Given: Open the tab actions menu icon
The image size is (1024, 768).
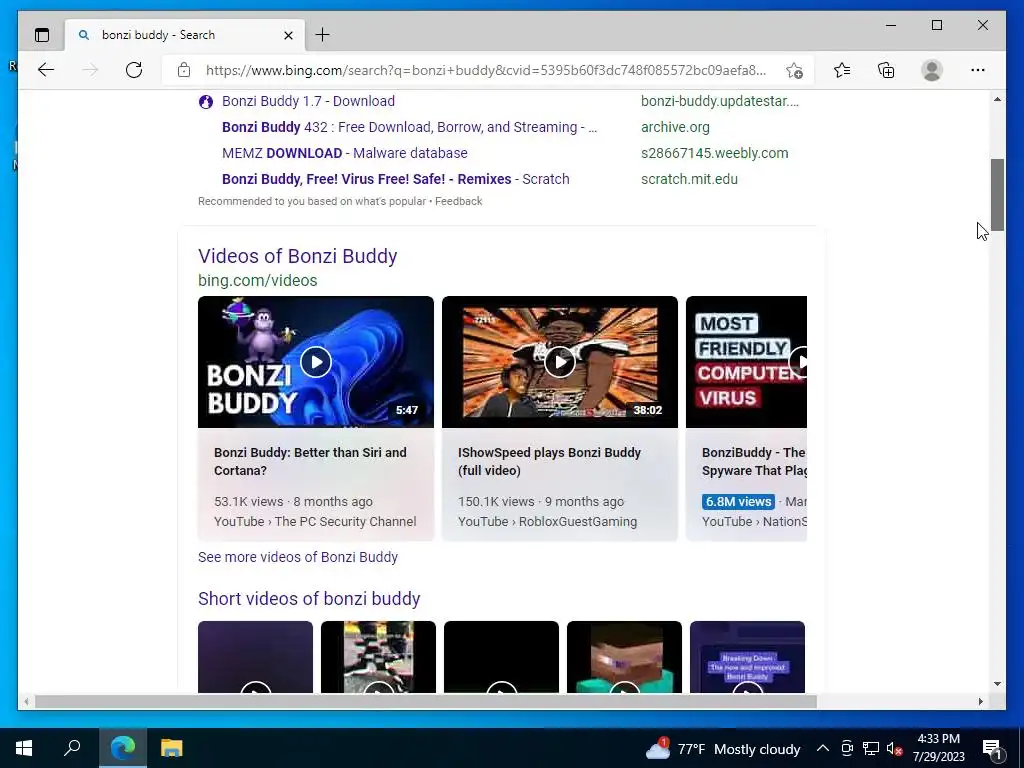Looking at the screenshot, I should [x=42, y=35].
